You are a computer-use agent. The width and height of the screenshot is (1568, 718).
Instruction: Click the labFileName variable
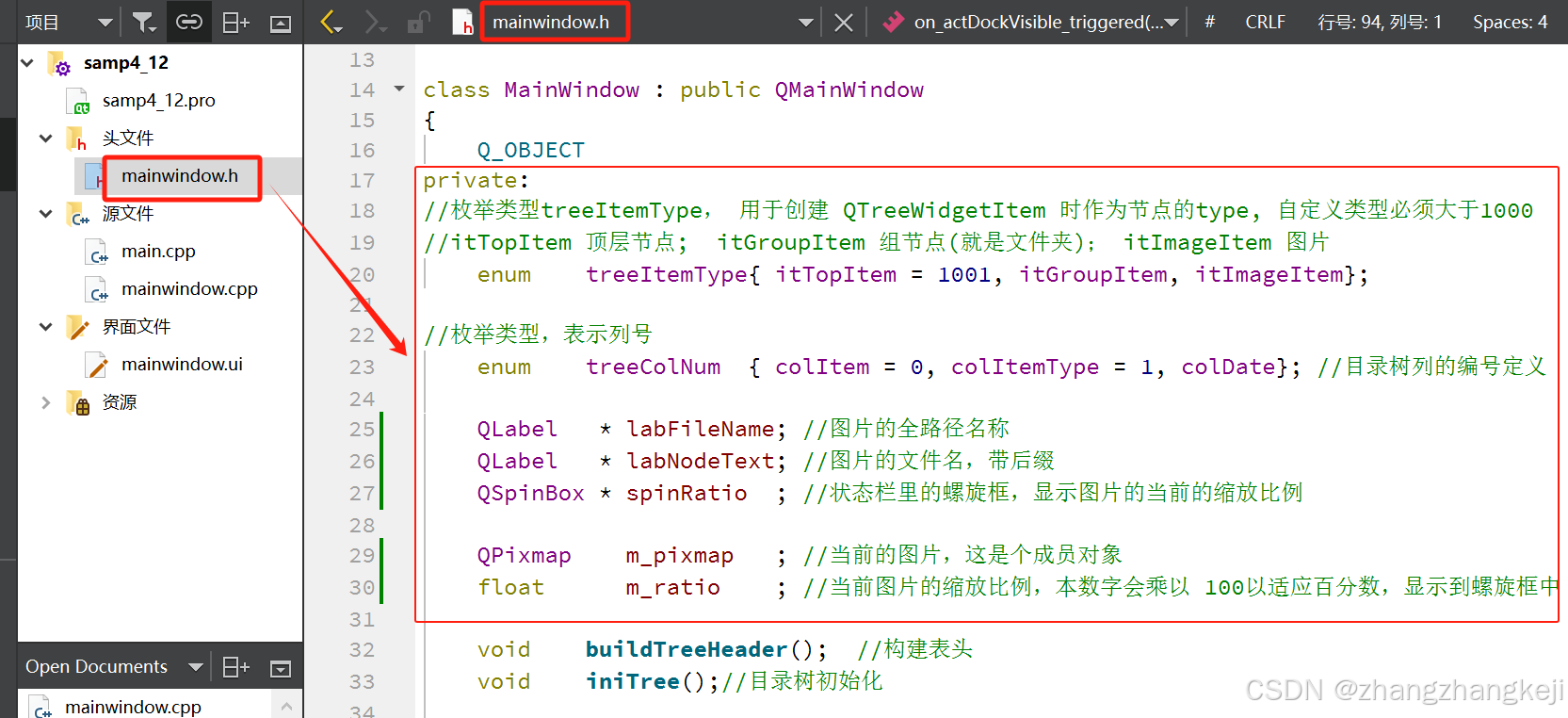coord(701,429)
